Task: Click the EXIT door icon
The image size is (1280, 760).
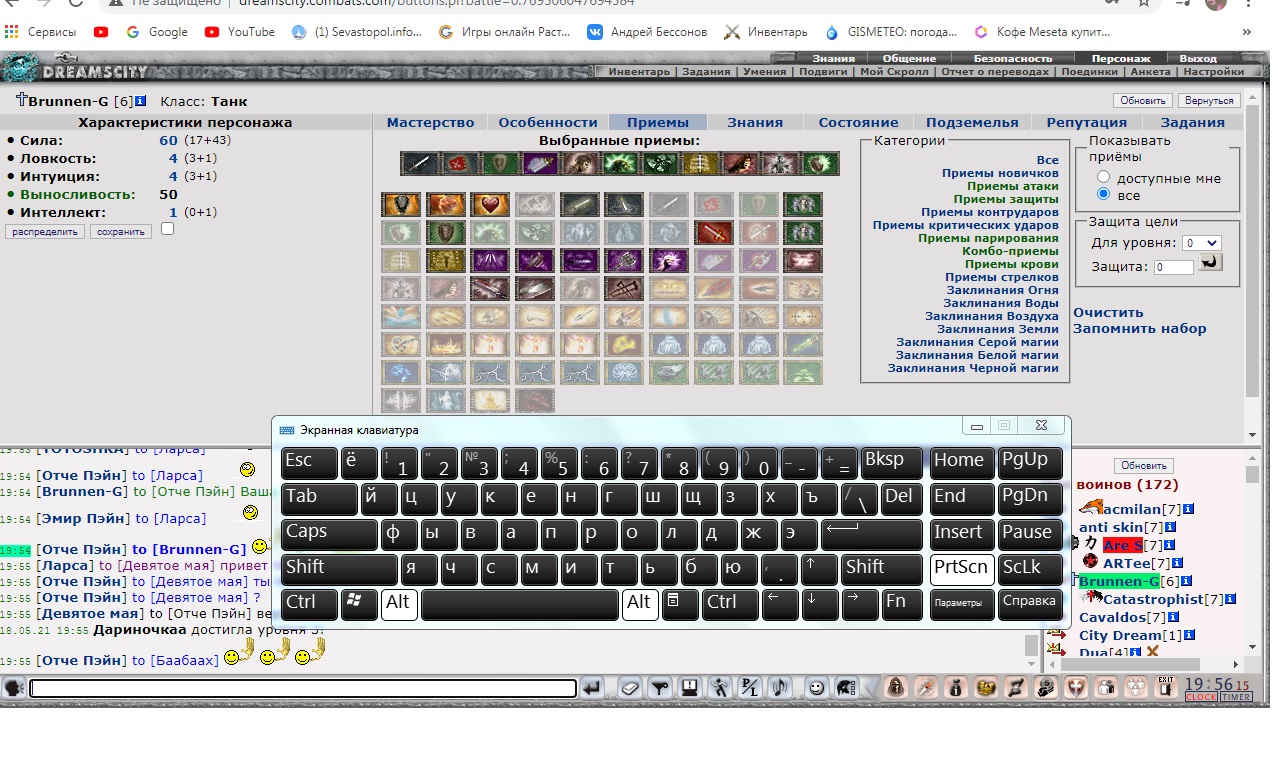Action: pos(1165,688)
